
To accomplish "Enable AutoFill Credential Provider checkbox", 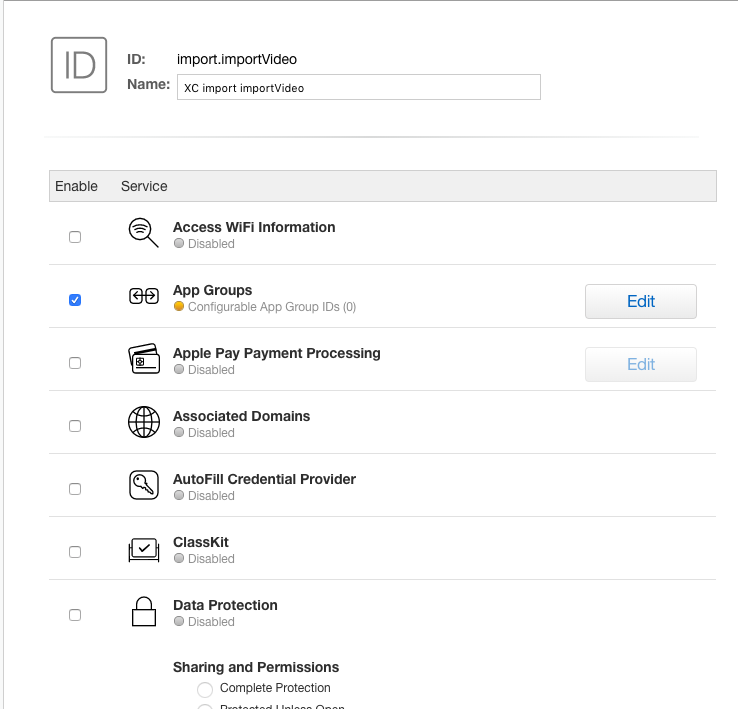I will tap(75, 489).
